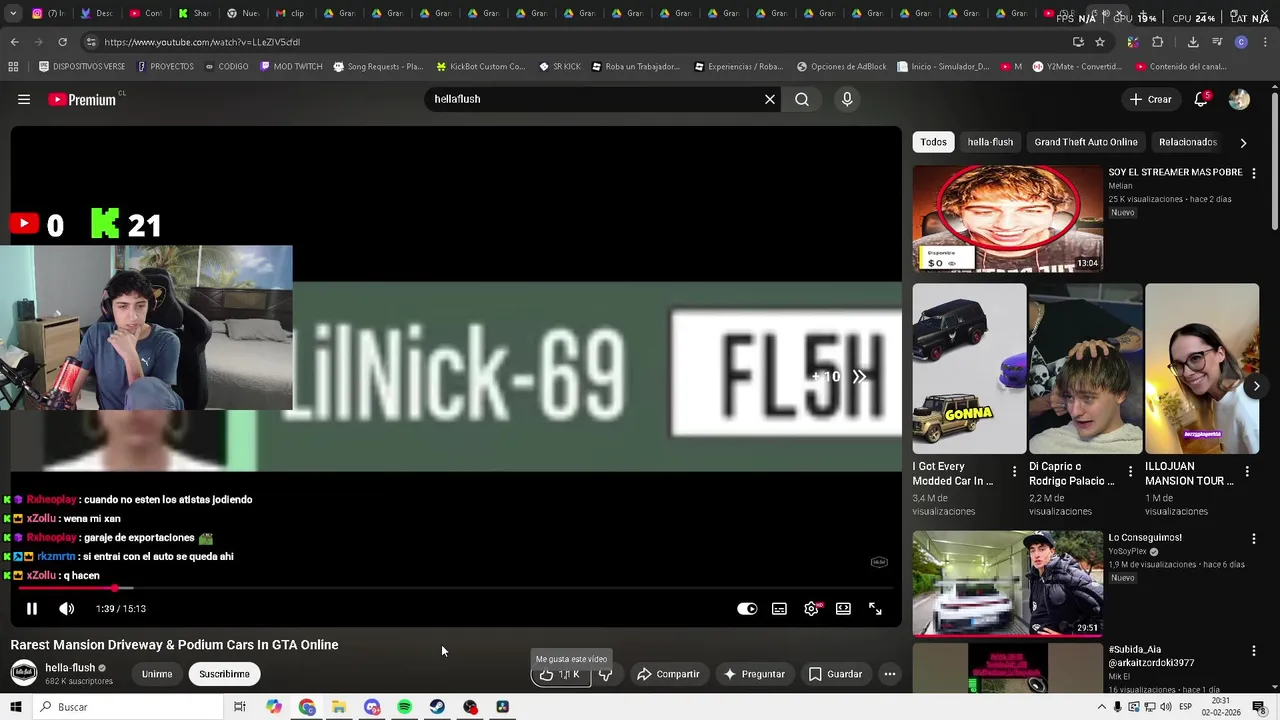Click the Preguntar button
1280x720 pixels.
pos(754,674)
